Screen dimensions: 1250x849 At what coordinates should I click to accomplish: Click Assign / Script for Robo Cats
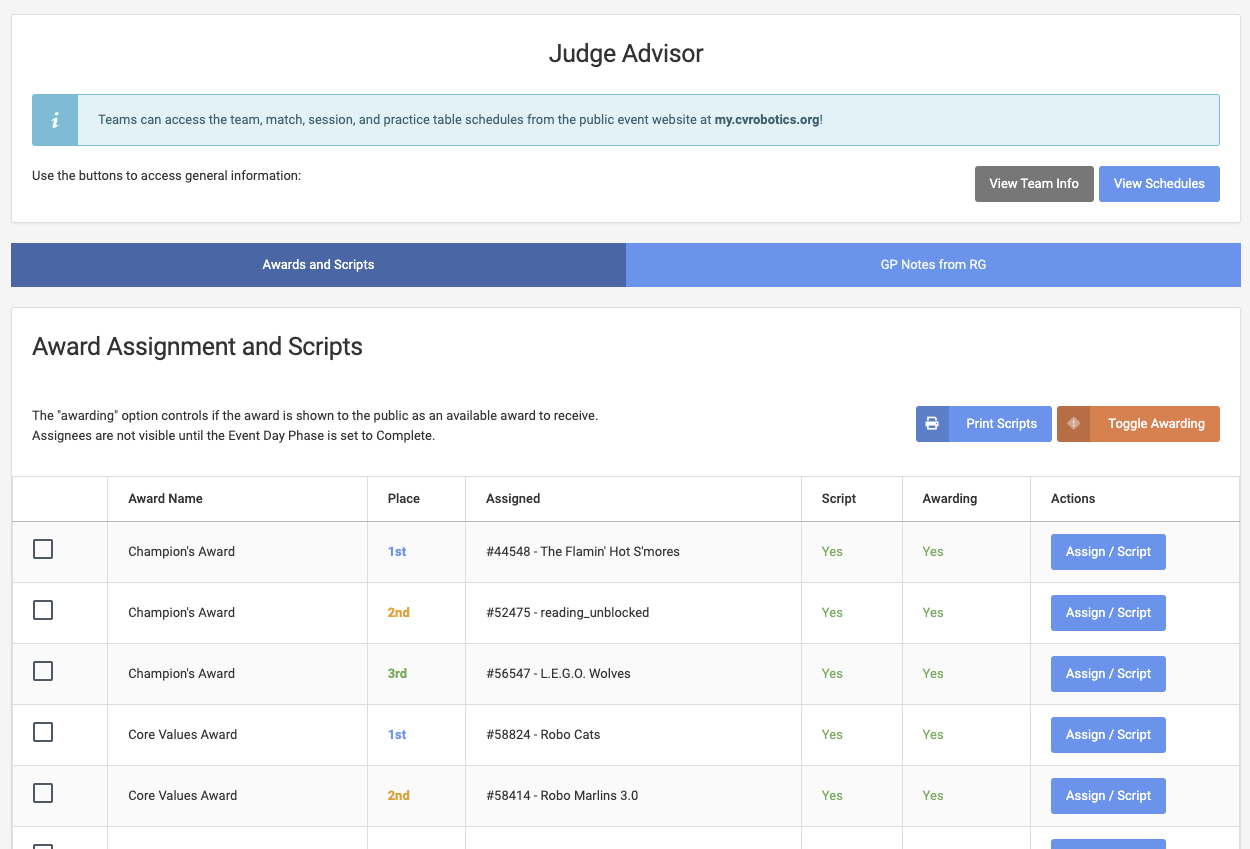click(x=1107, y=735)
